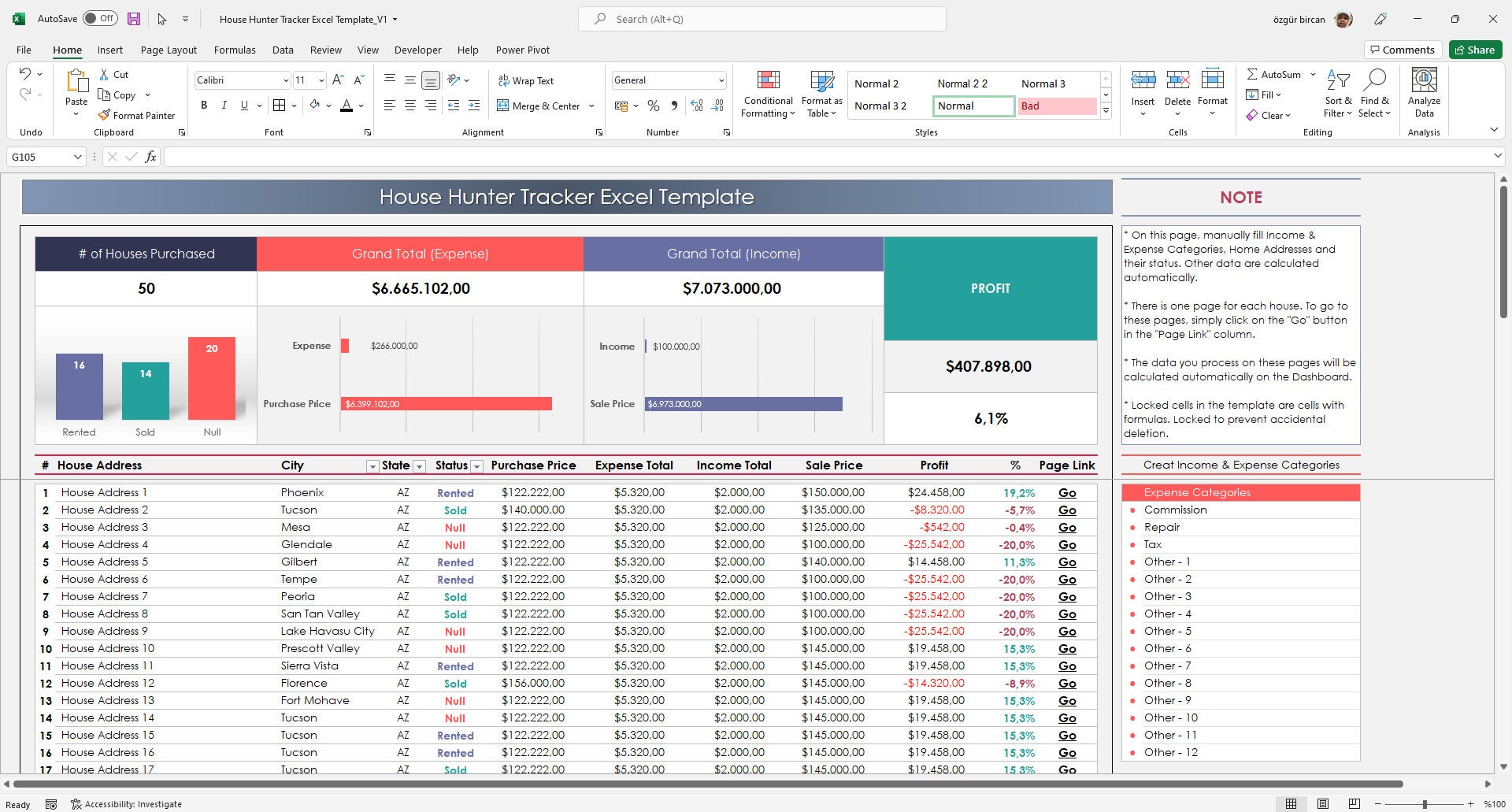Open Conditional Formatting options
This screenshot has height=812, width=1512.
[767, 93]
